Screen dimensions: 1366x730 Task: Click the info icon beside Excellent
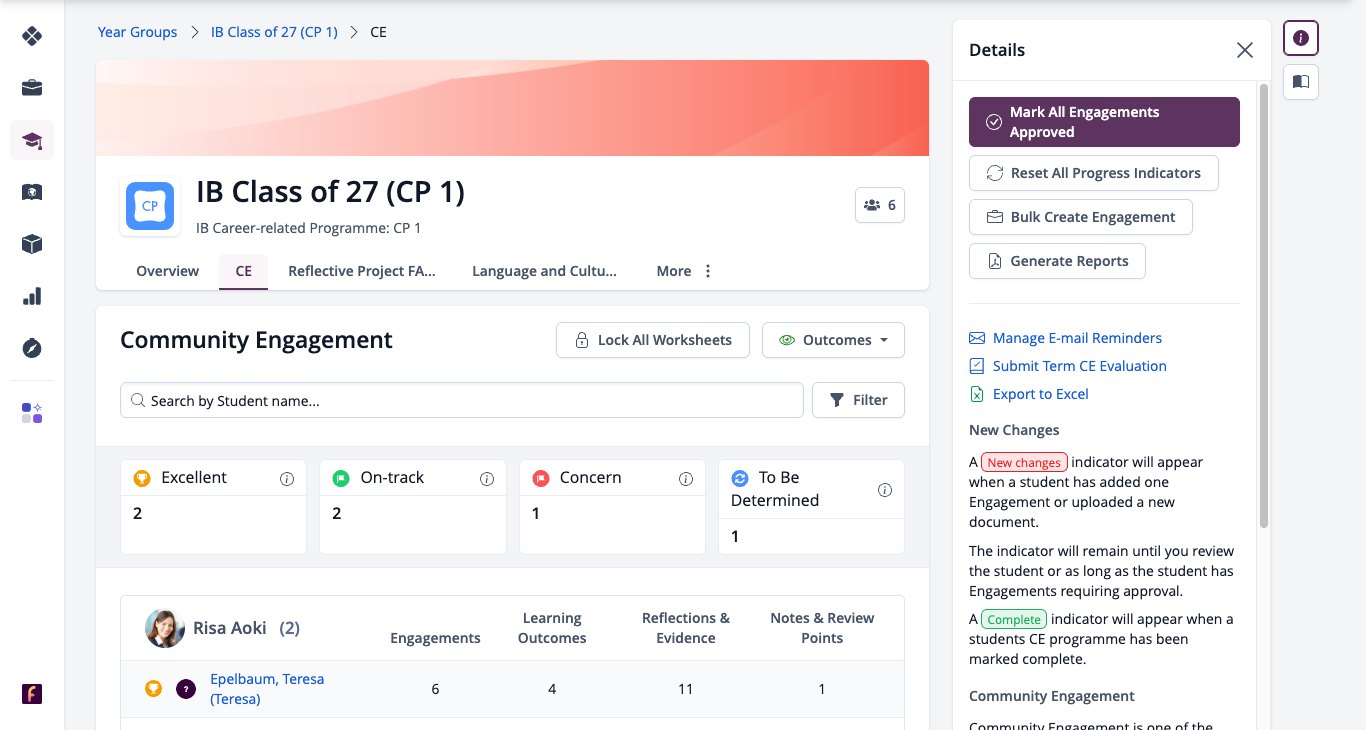[x=287, y=479]
